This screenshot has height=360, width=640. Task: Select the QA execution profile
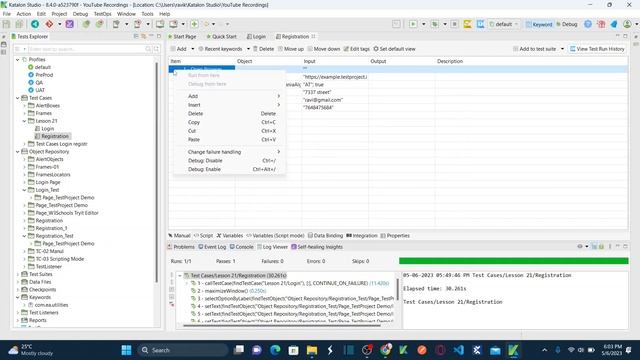(x=39, y=82)
